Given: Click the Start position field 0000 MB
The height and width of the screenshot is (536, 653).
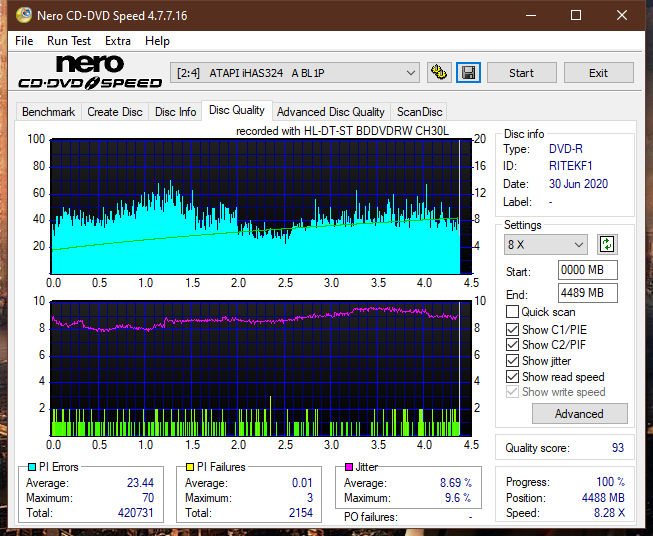Looking at the screenshot, I should (x=588, y=270).
